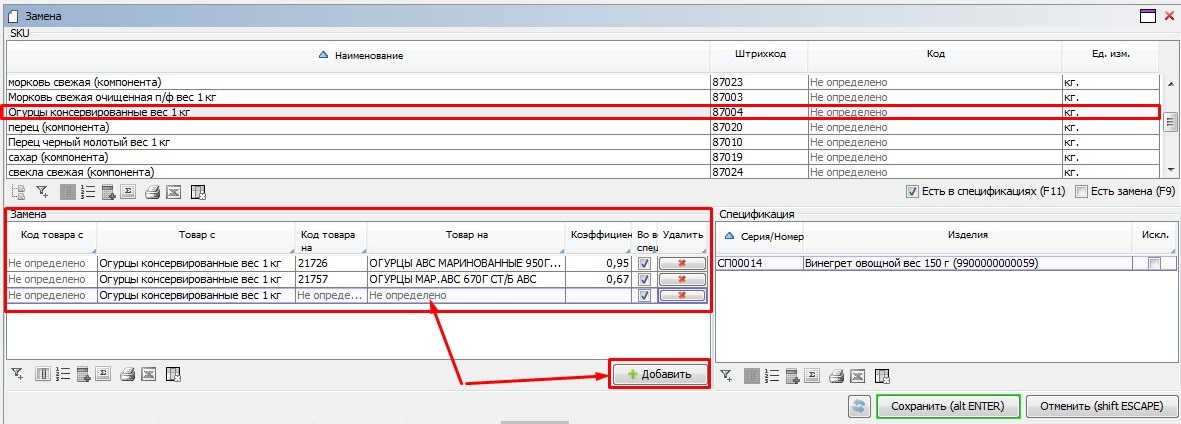Print the Замена table using the printer icon
1181x424 pixels.
point(128,375)
